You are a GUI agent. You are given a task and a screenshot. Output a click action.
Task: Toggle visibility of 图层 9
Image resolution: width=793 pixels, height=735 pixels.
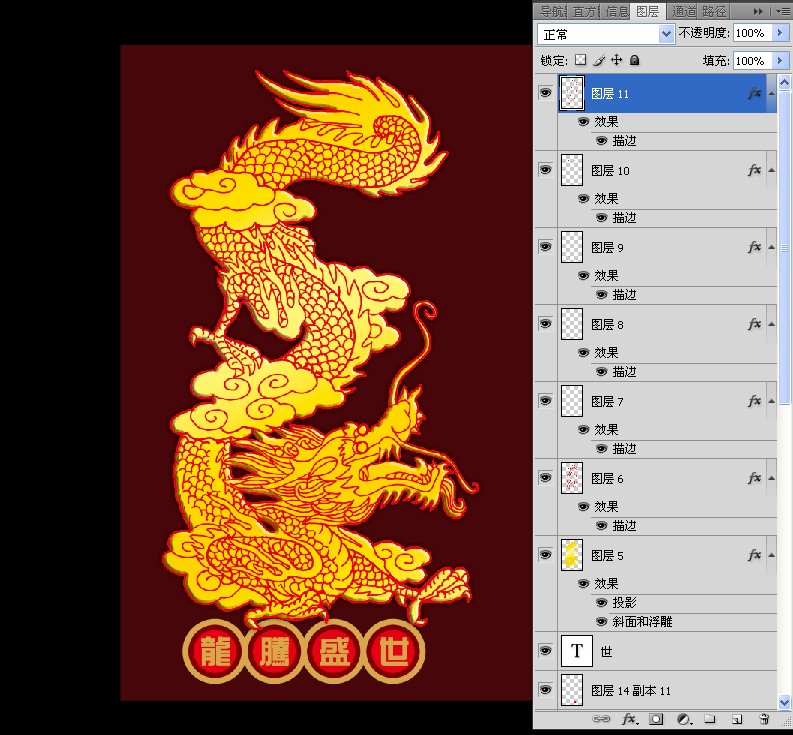coord(545,246)
